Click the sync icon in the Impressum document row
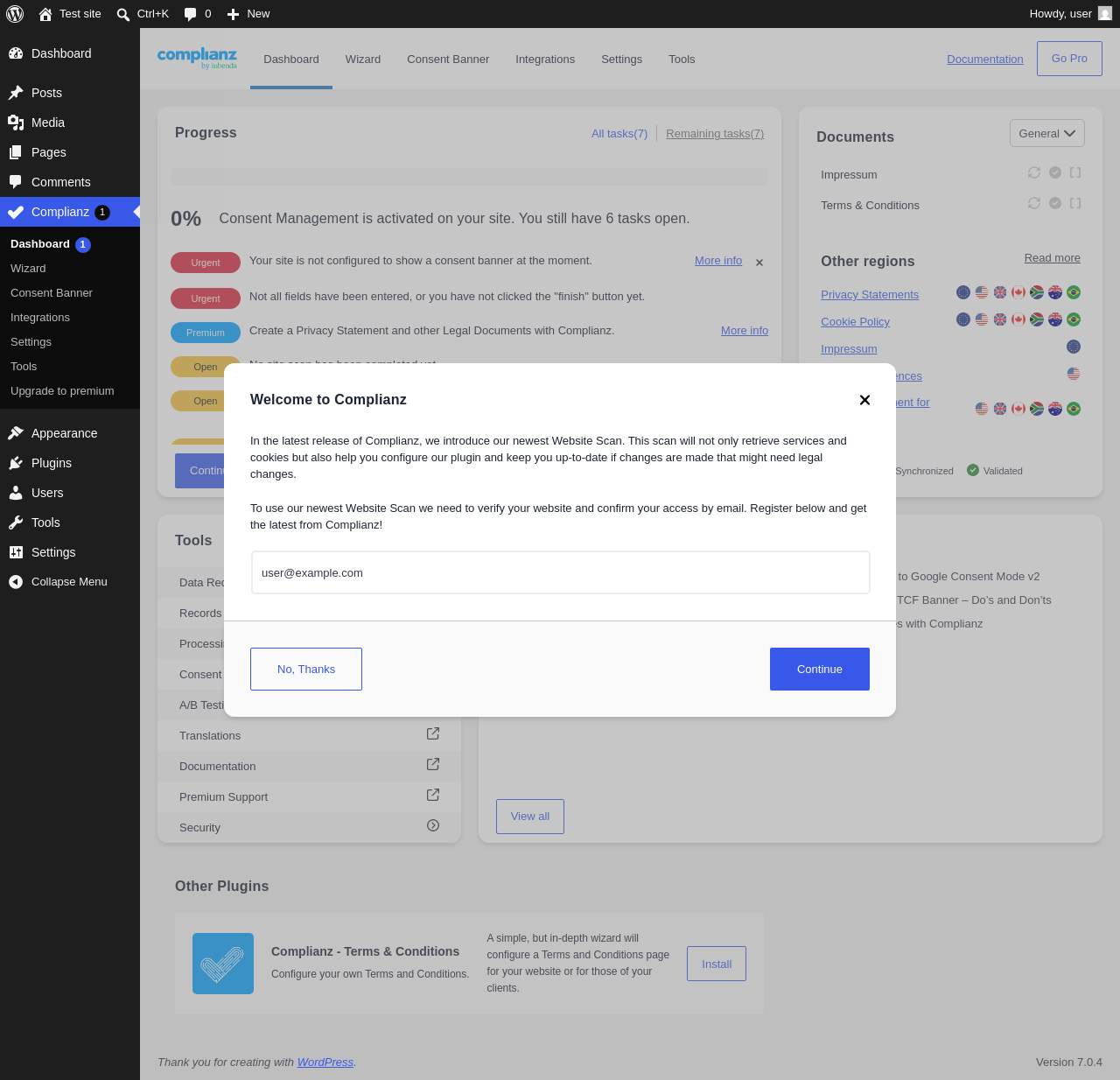 pos(1034,173)
